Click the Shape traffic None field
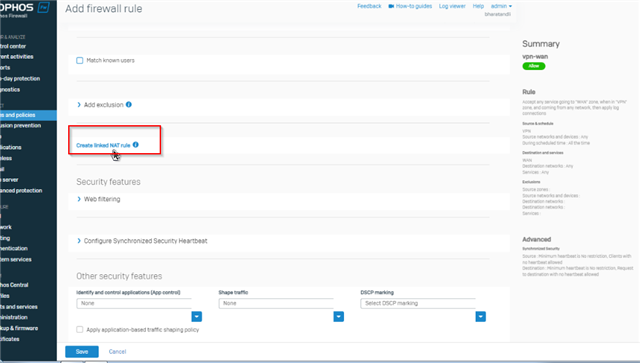This screenshot has height=363, width=640. click(x=276, y=303)
